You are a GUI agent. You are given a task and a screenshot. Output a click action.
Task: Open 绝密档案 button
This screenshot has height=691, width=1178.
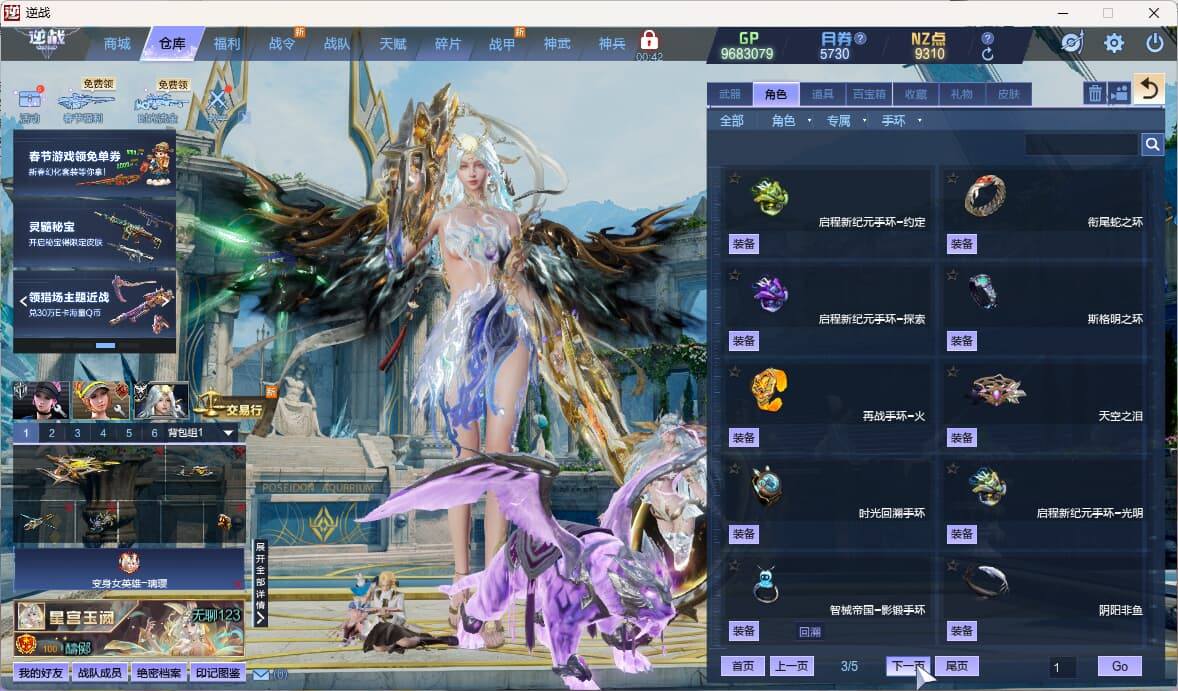[159, 673]
